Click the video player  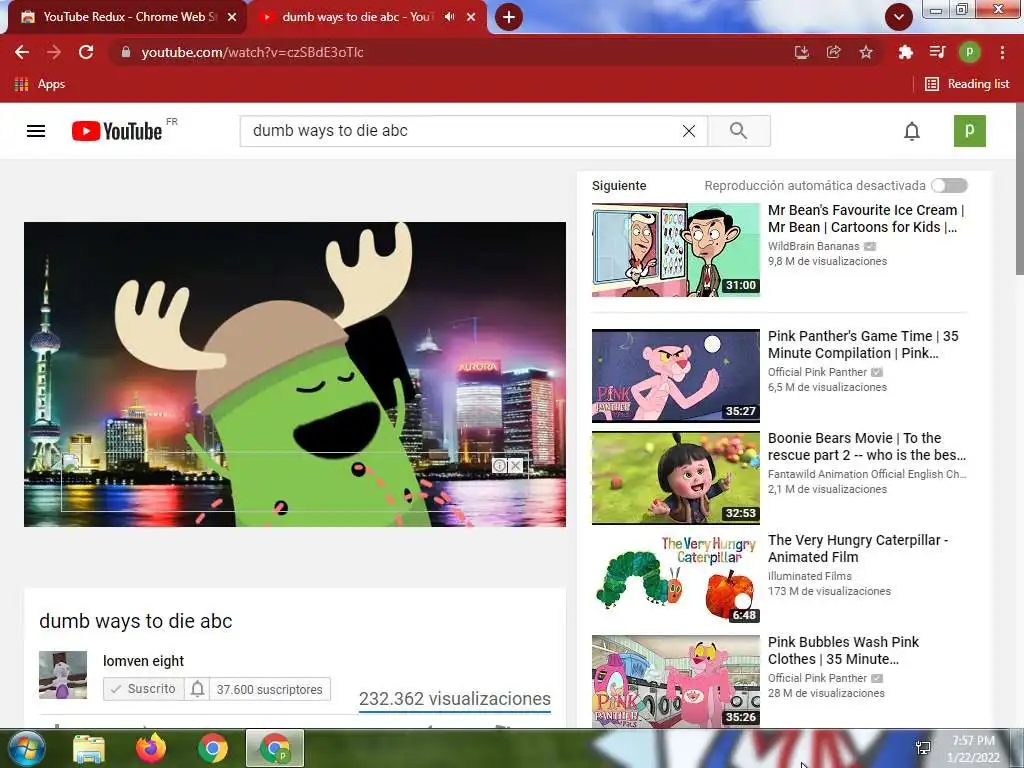(295, 374)
